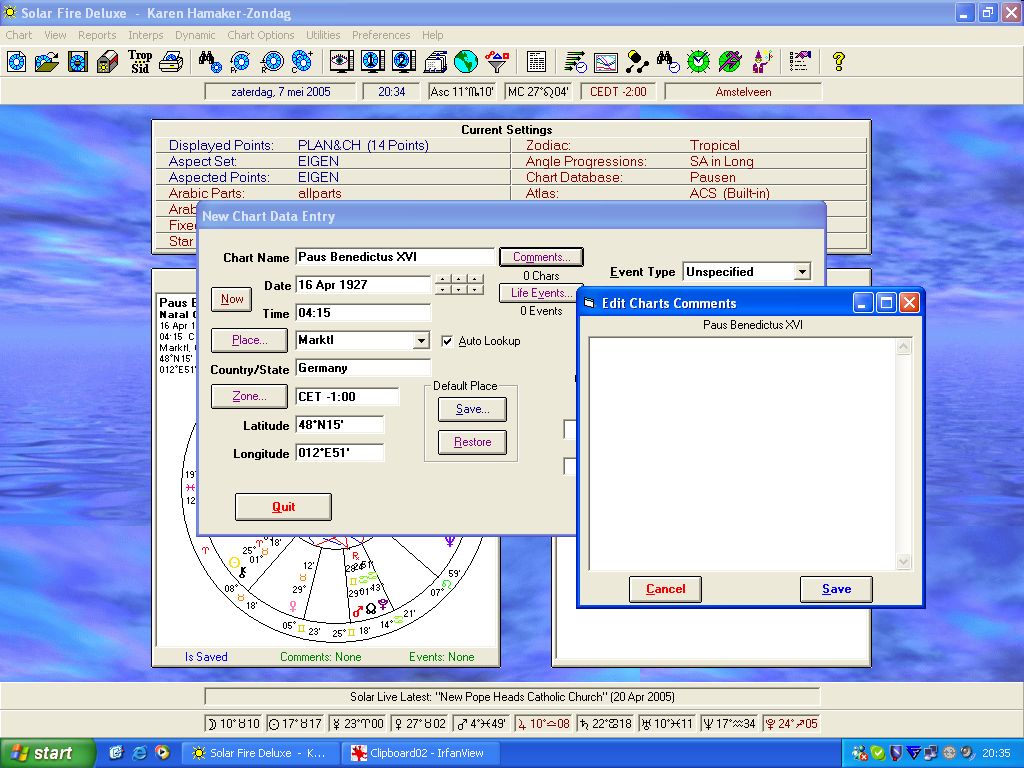Click the yellow question mark help icon
This screenshot has width=1024, height=768.
tap(839, 62)
